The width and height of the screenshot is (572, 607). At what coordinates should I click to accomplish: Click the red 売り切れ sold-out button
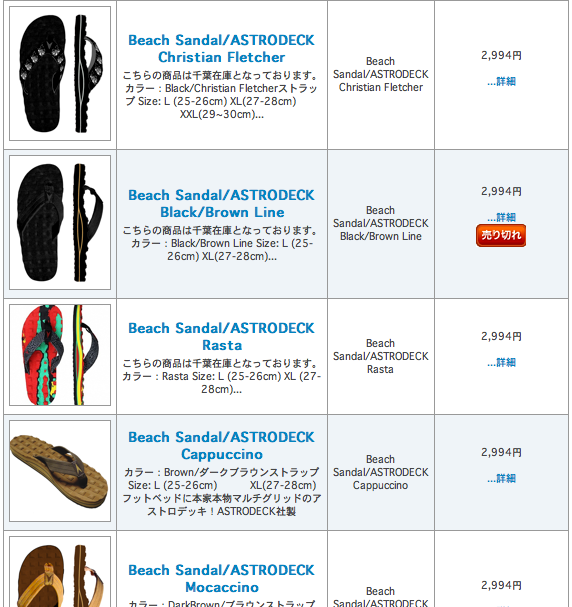pyautogui.click(x=501, y=235)
